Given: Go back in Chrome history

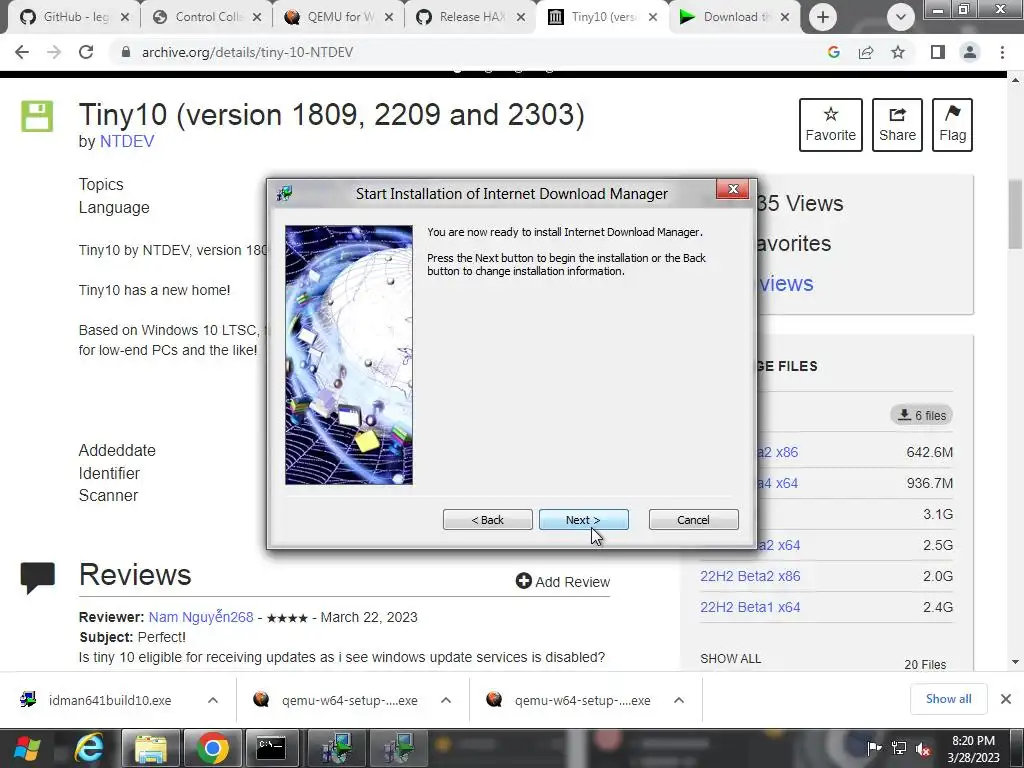Looking at the screenshot, I should pyautogui.click(x=22, y=52).
